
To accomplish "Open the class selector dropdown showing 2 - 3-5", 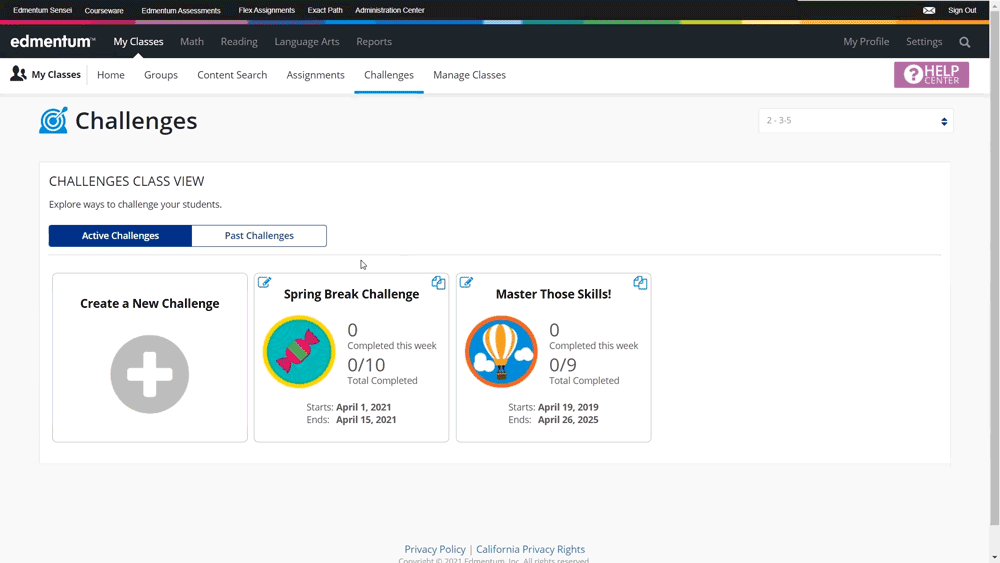I will tap(856, 121).
